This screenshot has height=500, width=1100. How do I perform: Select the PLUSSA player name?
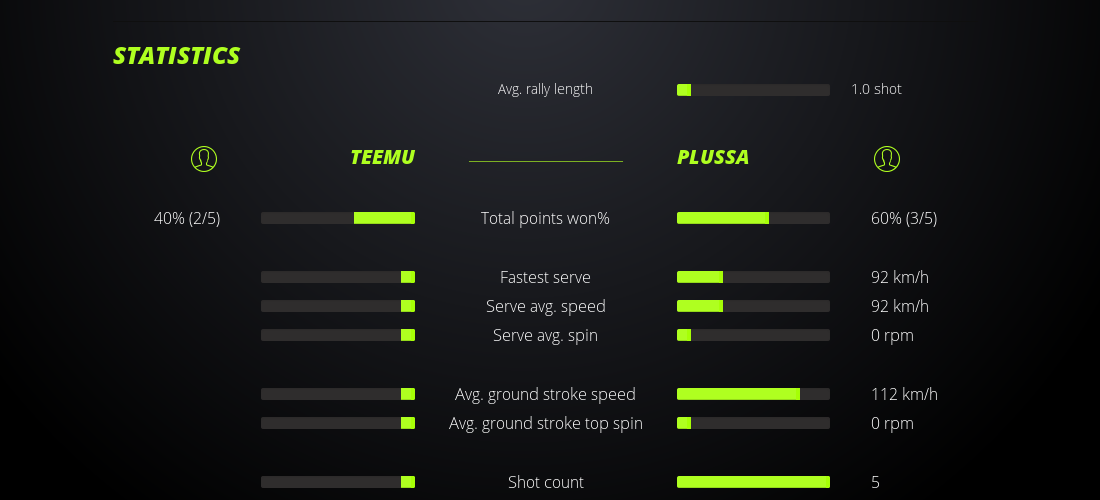[713, 157]
